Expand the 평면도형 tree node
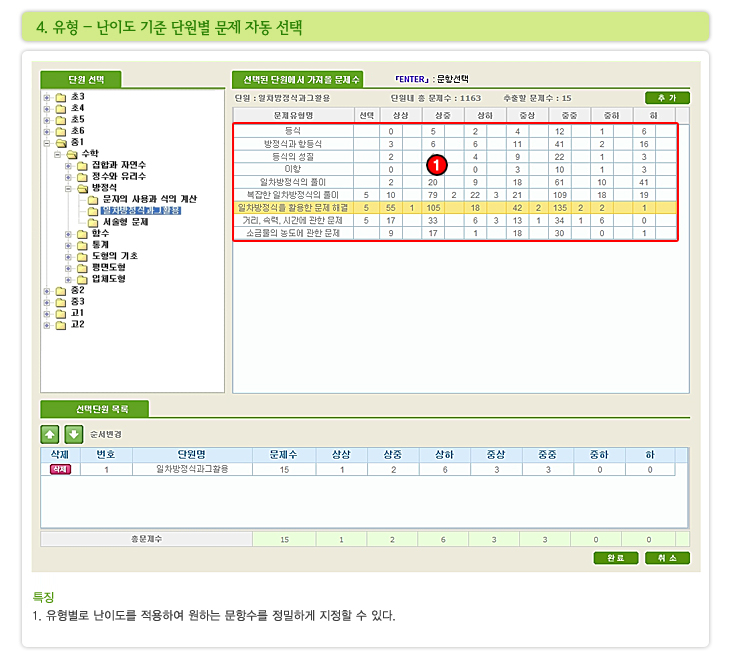Image resolution: width=730 pixels, height=666 pixels. pyautogui.click(x=68, y=268)
